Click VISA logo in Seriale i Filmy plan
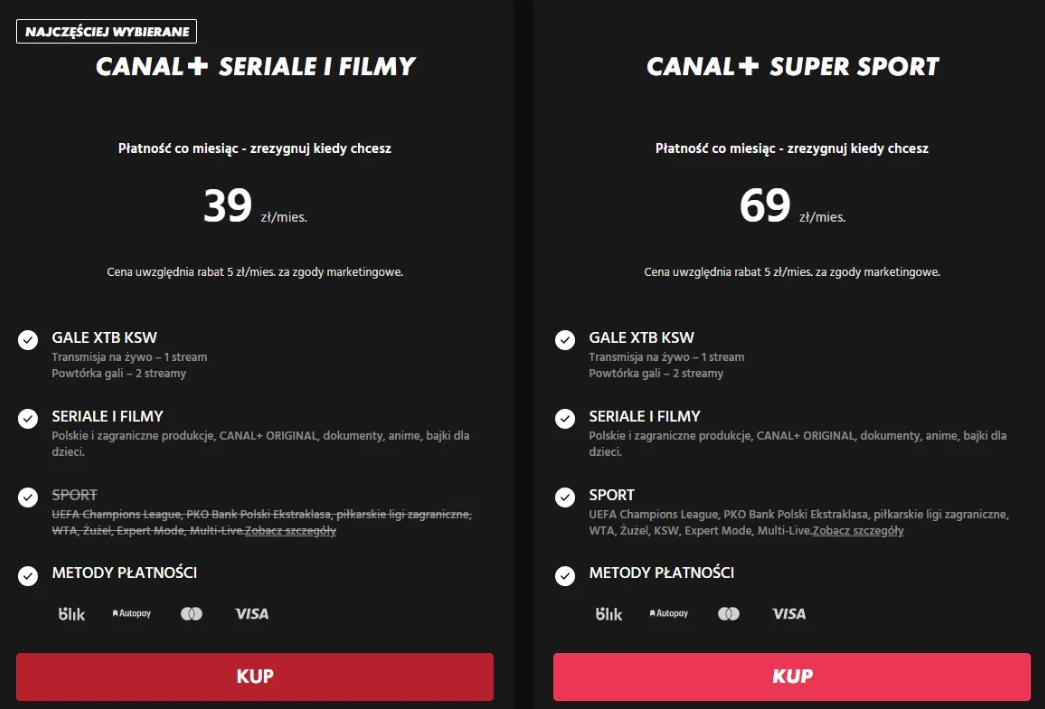 point(251,614)
